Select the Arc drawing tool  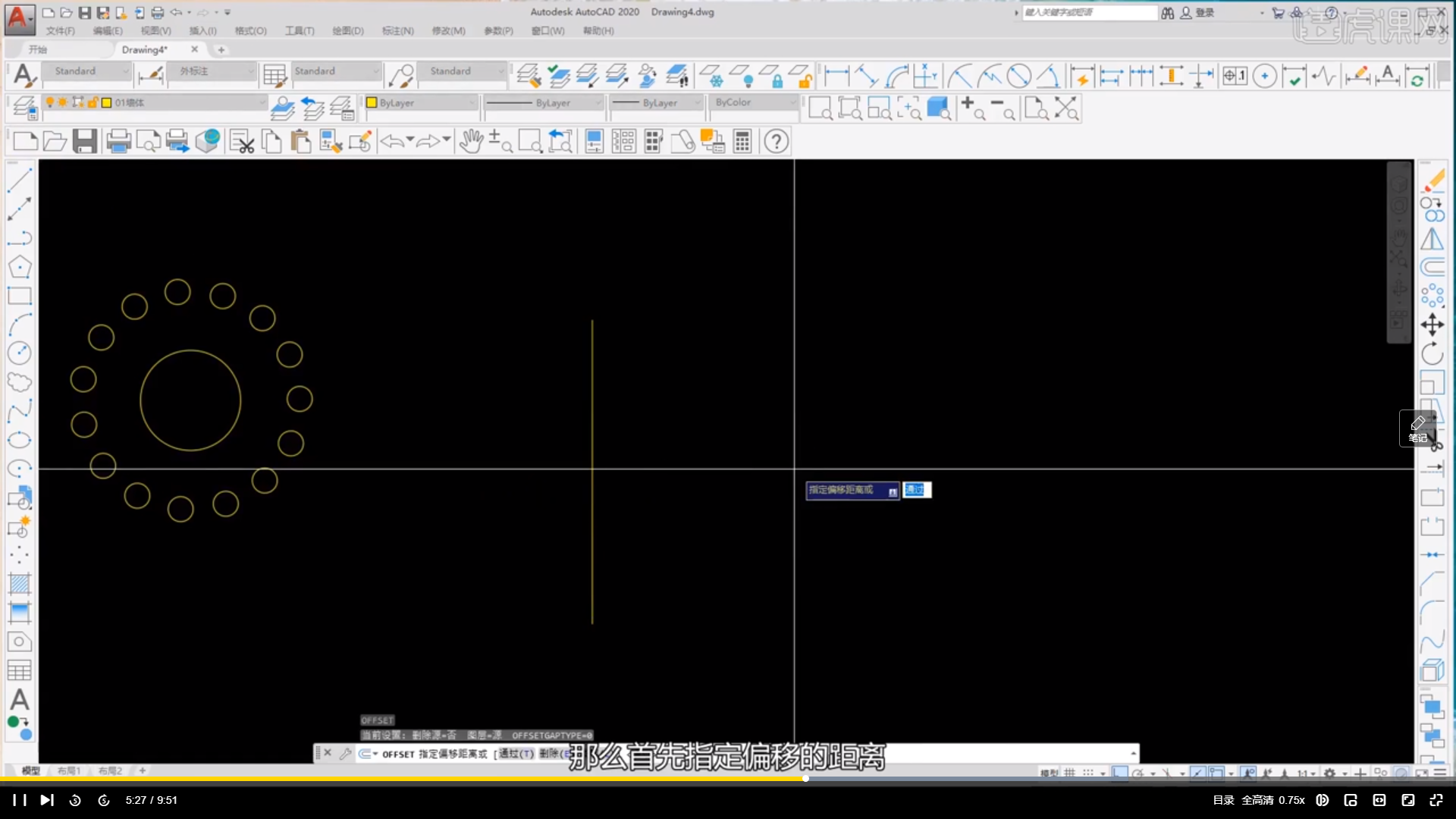[20, 325]
